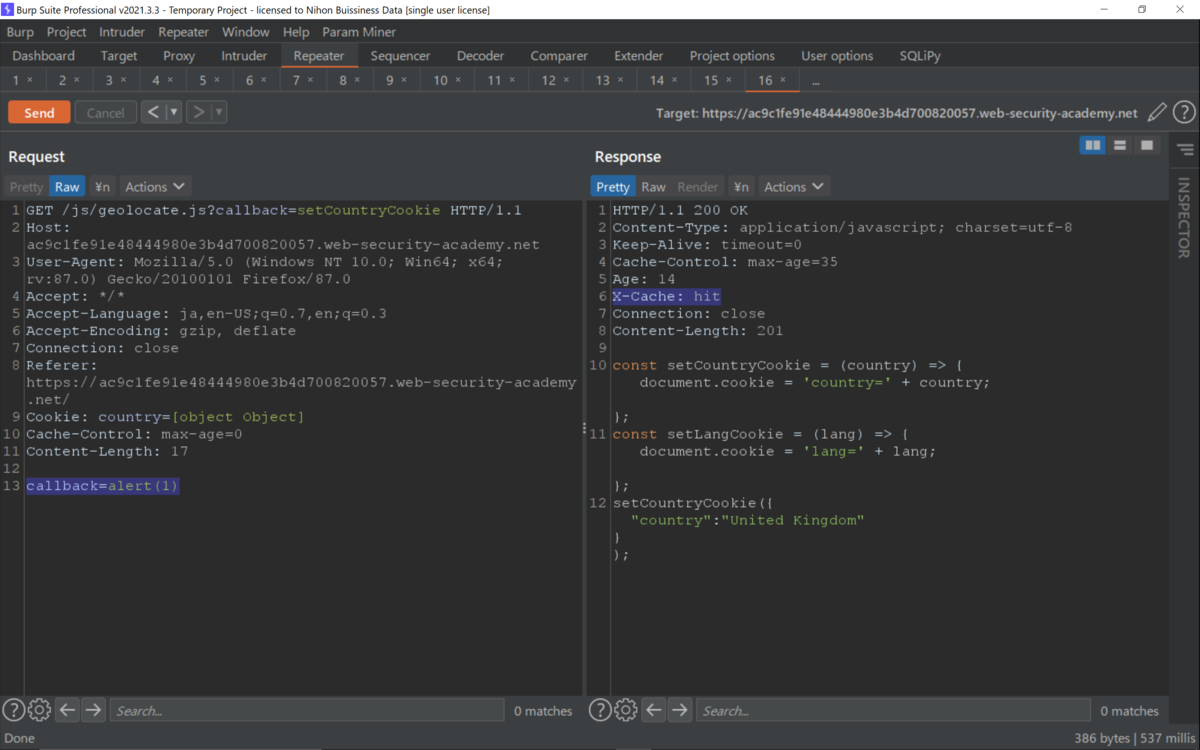
Task: Switch to the Decoder tab
Action: 480,56
